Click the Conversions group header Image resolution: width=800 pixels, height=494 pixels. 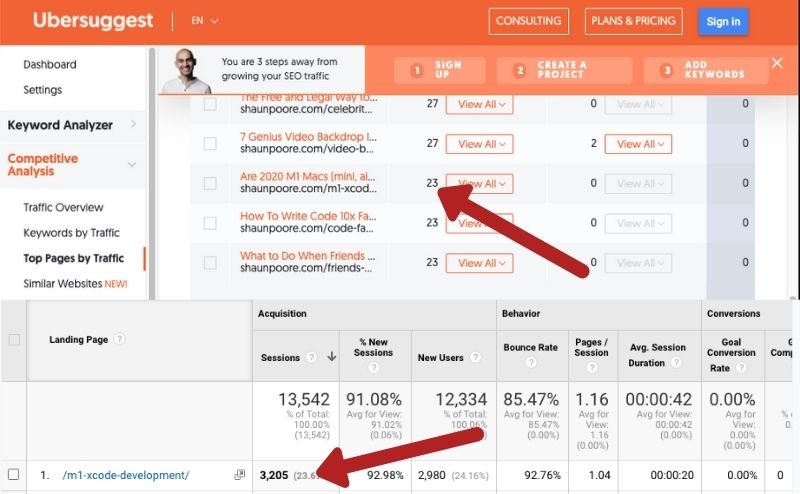pyautogui.click(x=734, y=313)
